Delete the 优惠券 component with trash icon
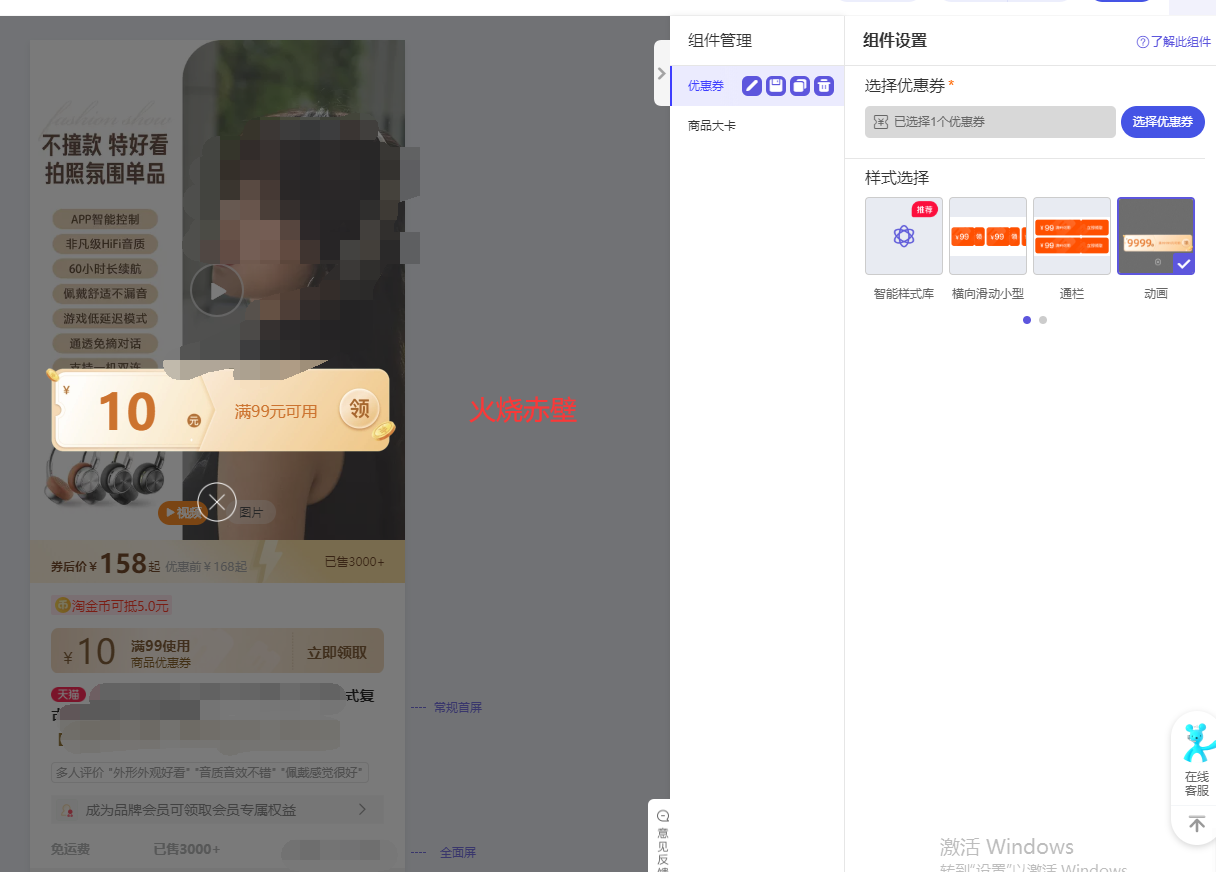The width and height of the screenshot is (1216, 872). point(824,86)
